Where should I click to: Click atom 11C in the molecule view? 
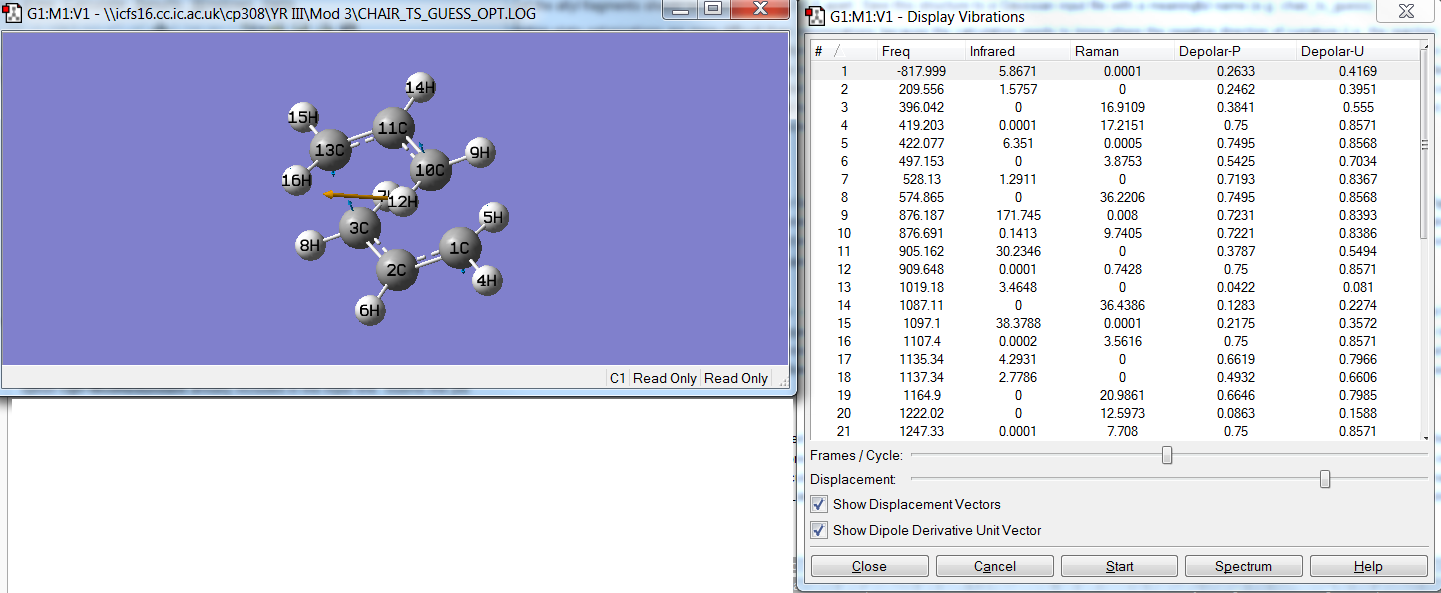pyautogui.click(x=392, y=129)
